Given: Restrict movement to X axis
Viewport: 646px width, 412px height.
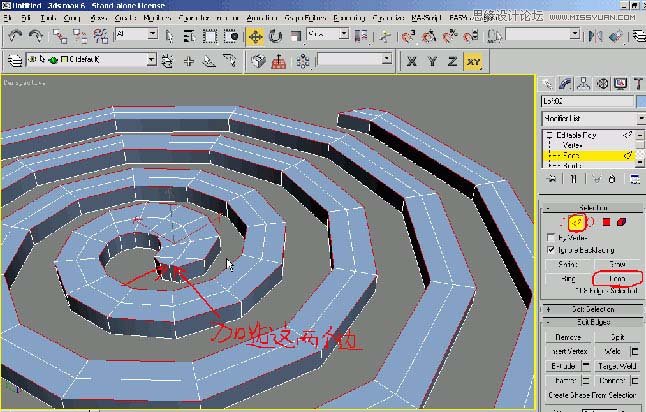Looking at the screenshot, I should point(411,61).
